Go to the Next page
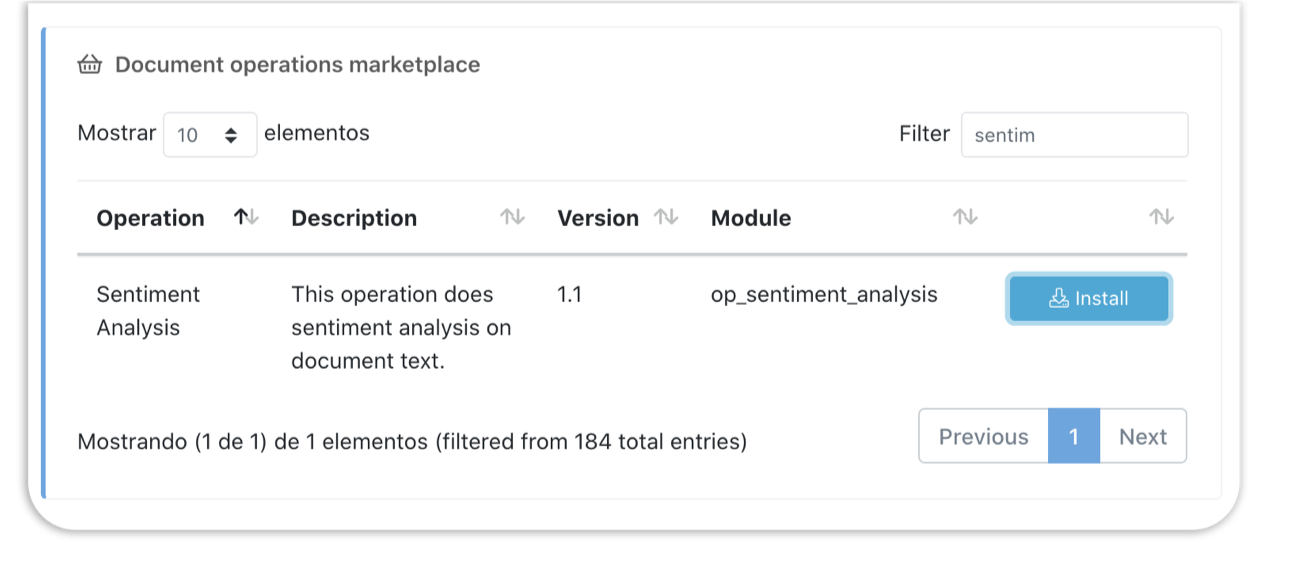The width and height of the screenshot is (1291, 570). 1143,436
